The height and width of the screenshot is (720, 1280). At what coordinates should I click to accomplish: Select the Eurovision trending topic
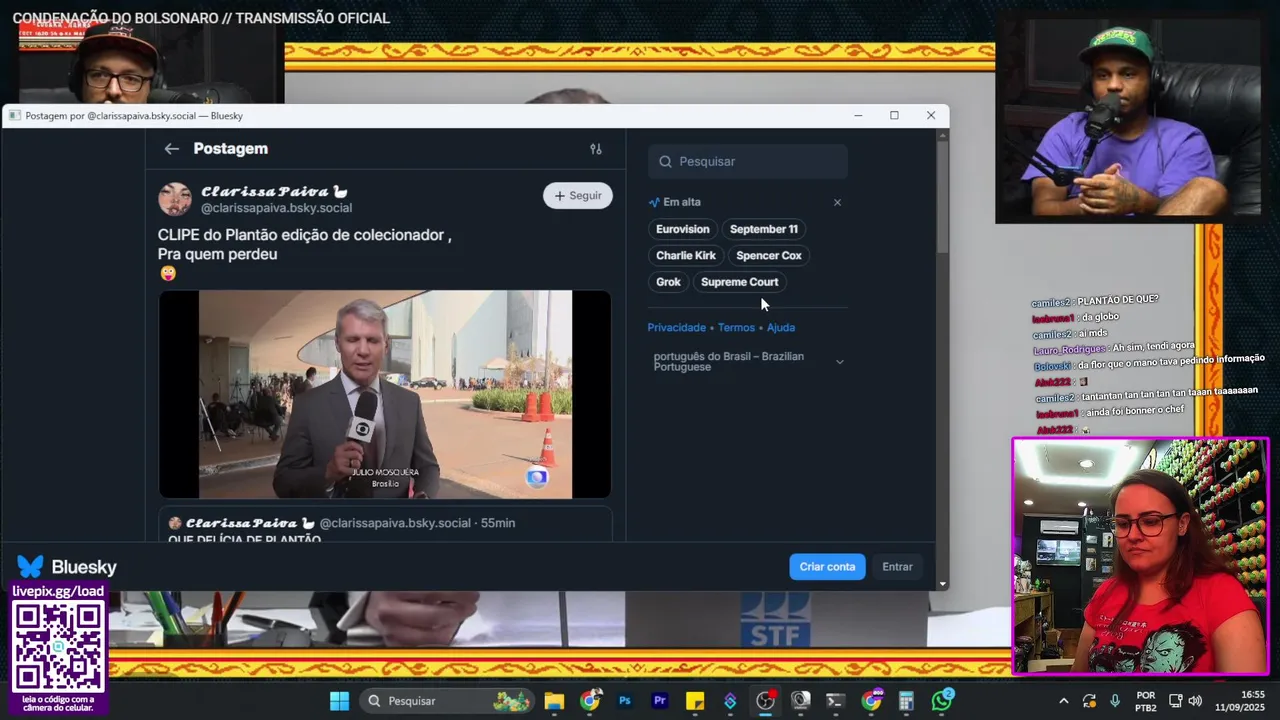(683, 229)
